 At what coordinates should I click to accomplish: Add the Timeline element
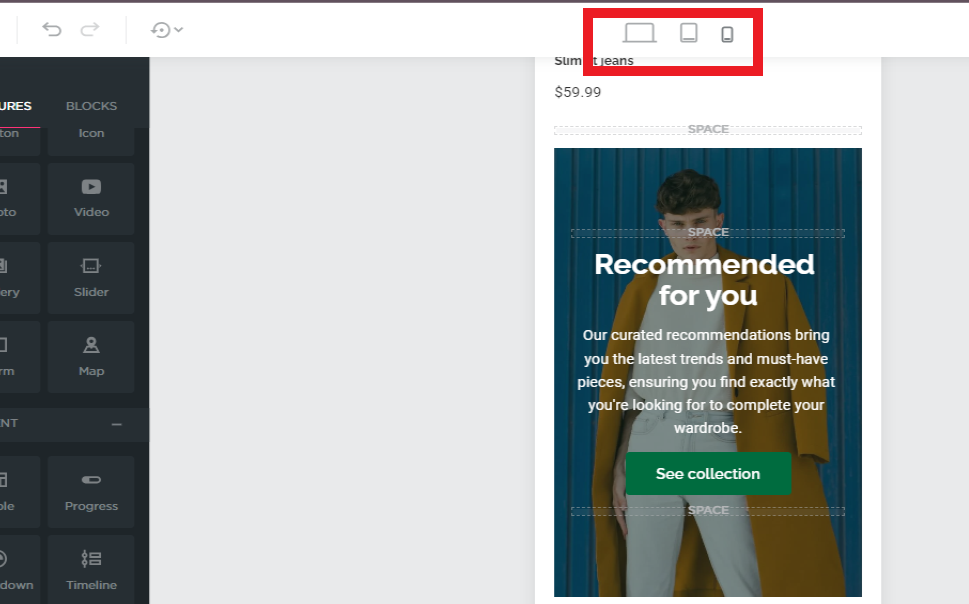pos(91,569)
